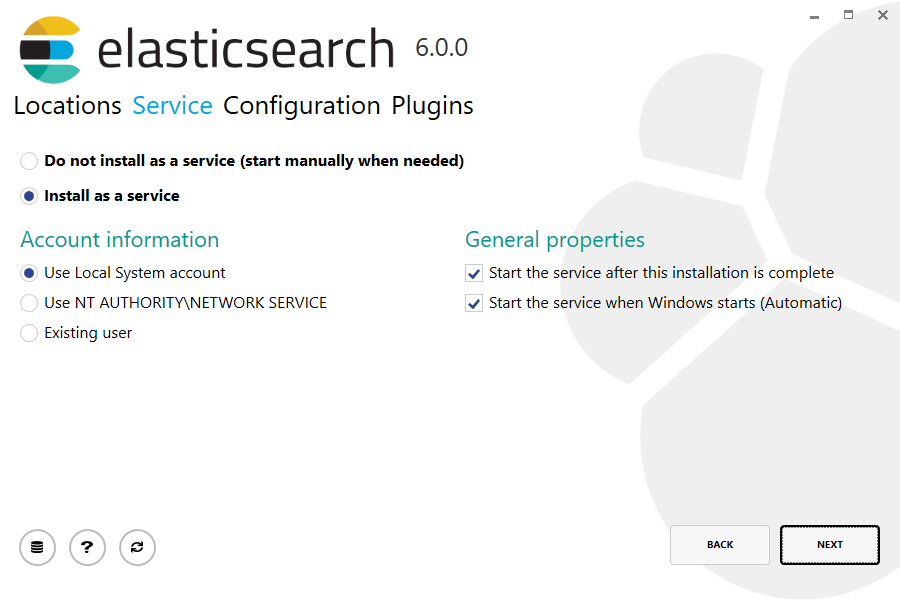Image resolution: width=900 pixels, height=600 pixels.
Task: Click the refresh arrows icon button
Action: pos(137,547)
